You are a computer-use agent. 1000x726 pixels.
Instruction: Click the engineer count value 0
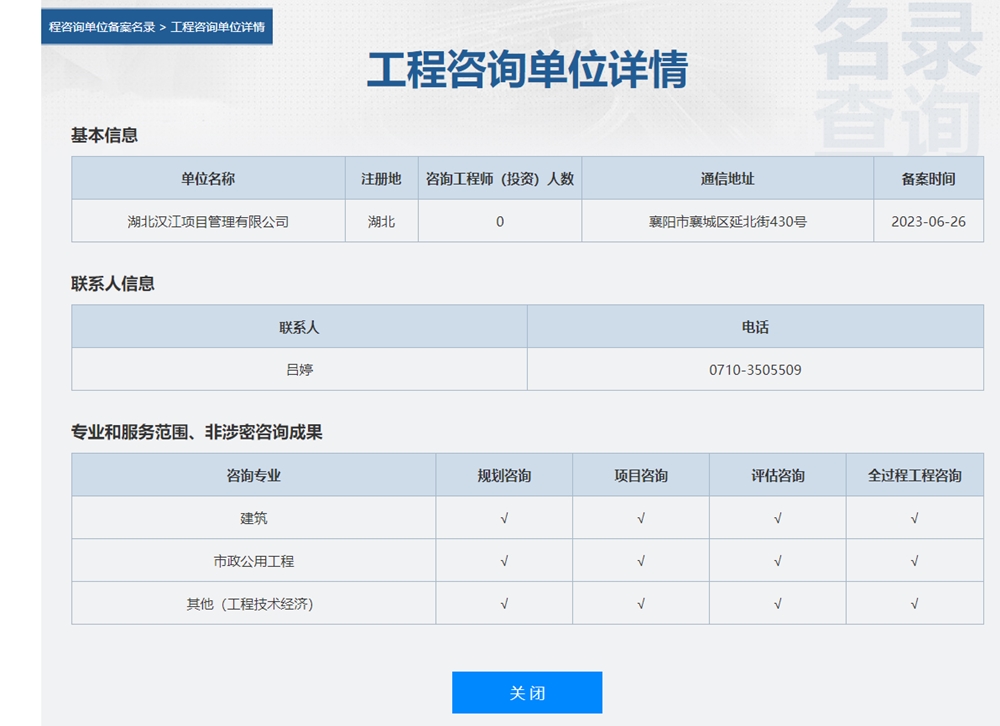(499, 221)
